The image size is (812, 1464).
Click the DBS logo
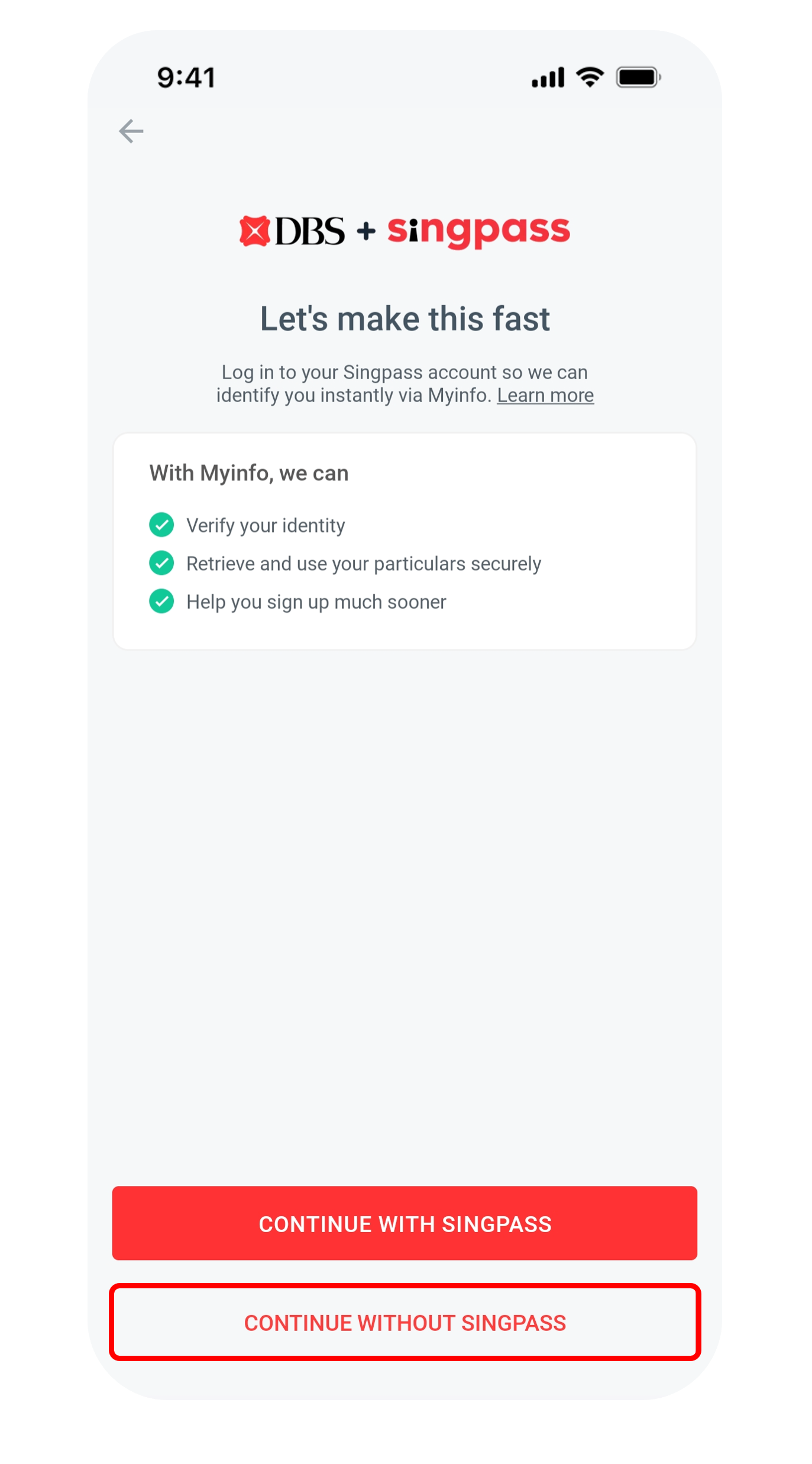(292, 231)
